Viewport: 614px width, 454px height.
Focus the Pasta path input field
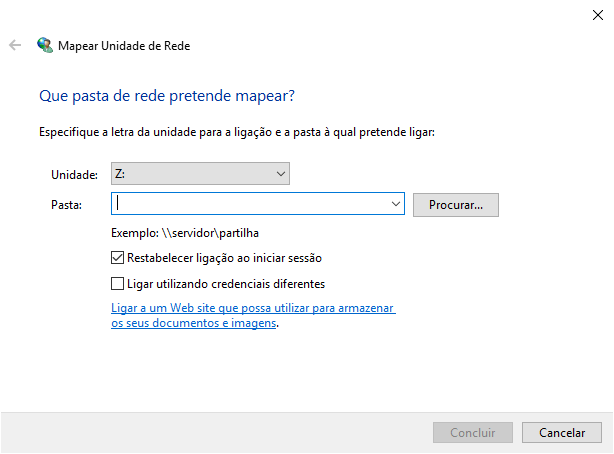click(250, 204)
